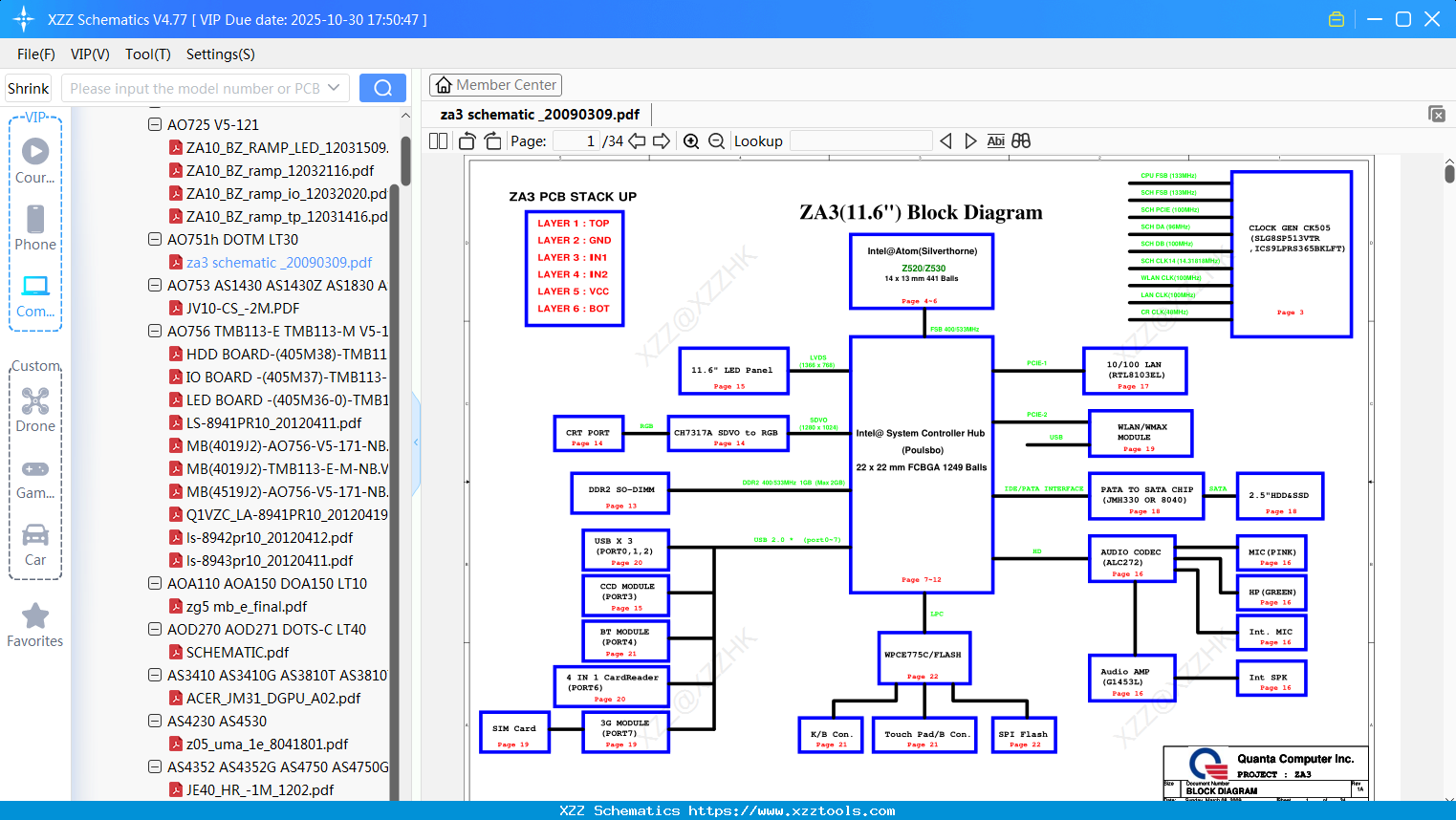Select the Computer category icon
The height and width of the screenshot is (820, 1456).
[35, 295]
